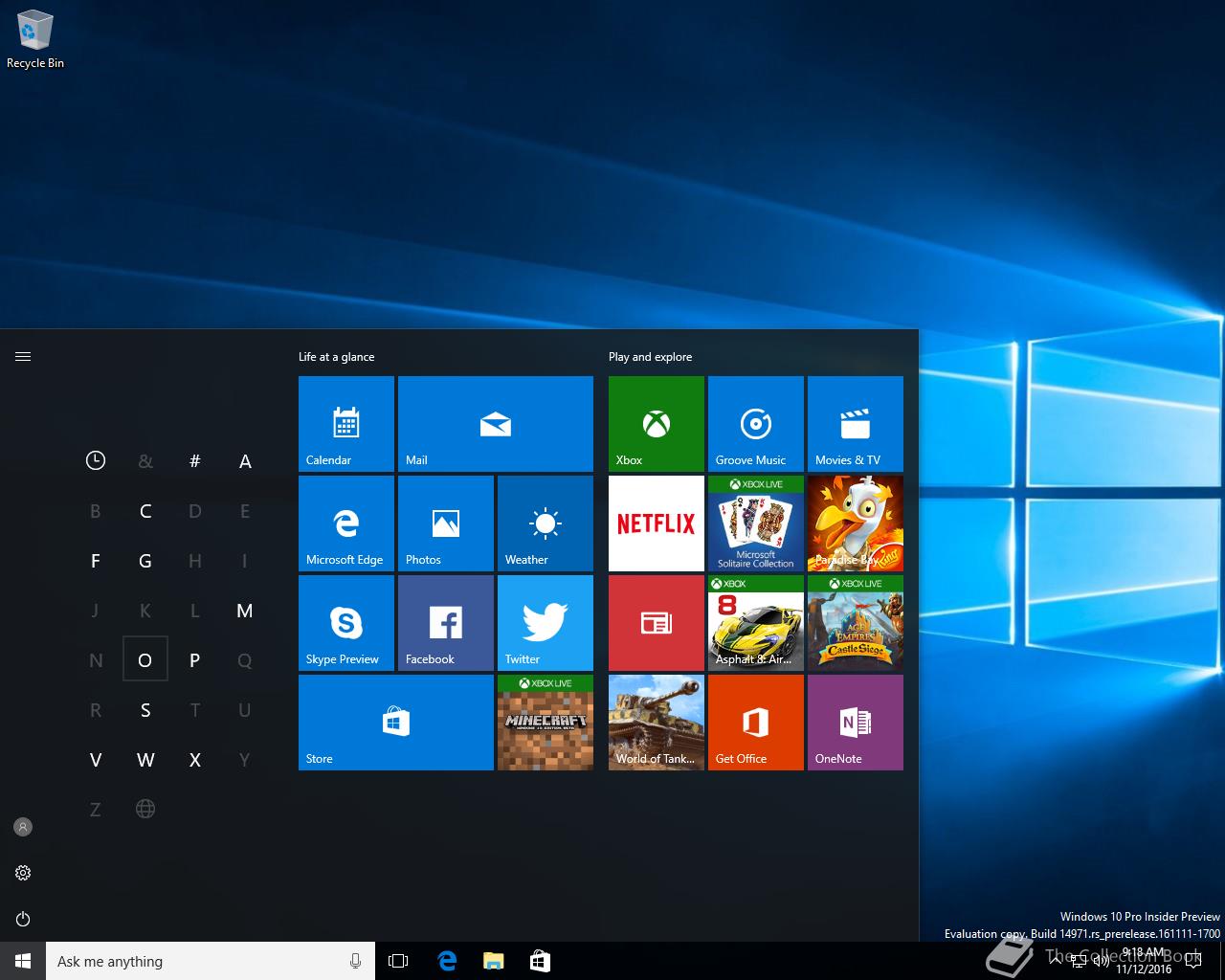
Task: Open Task View on the taskbar
Action: [398, 961]
